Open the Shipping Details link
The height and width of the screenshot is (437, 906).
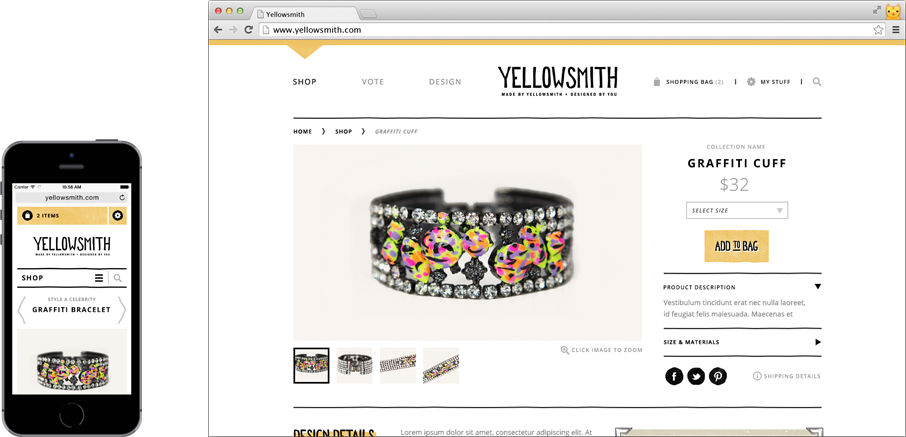point(786,376)
